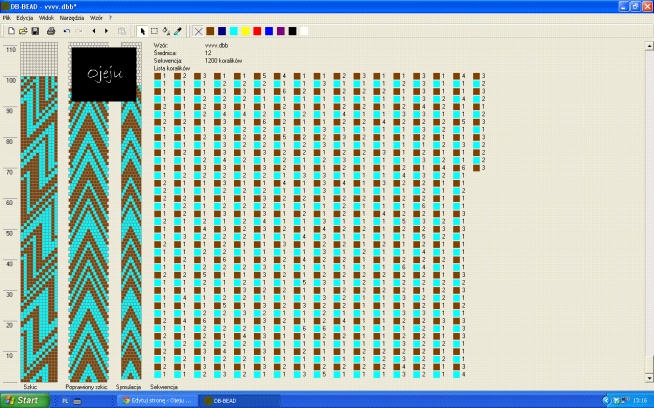Open the Plik menu
The image size is (654, 408).
7,18
